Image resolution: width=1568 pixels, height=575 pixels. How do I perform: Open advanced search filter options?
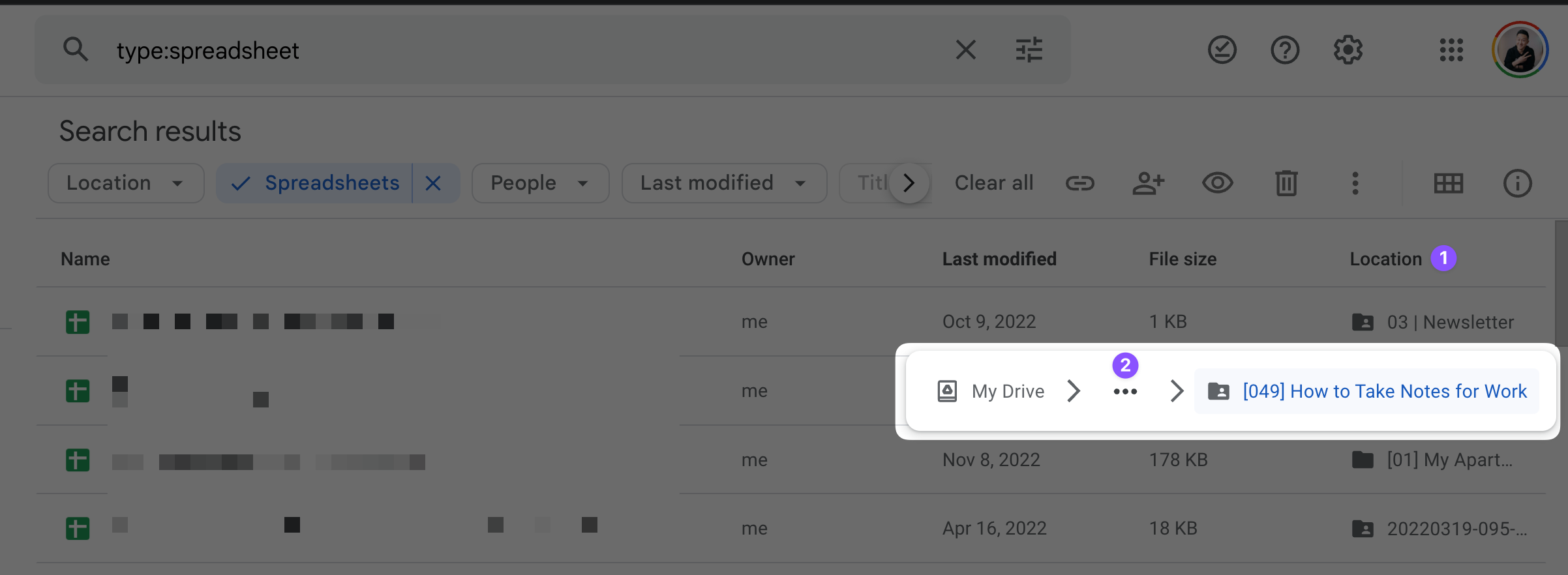(1029, 50)
